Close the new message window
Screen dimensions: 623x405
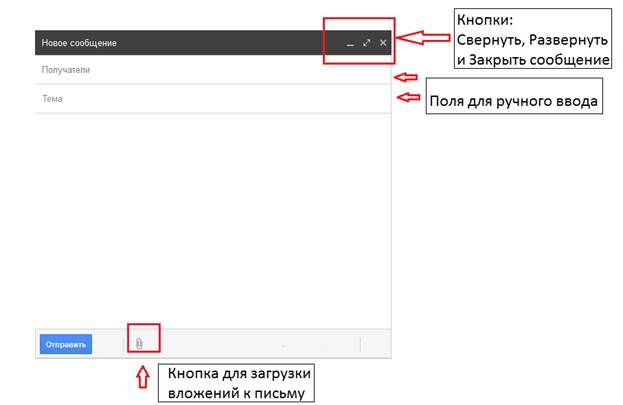click(383, 43)
